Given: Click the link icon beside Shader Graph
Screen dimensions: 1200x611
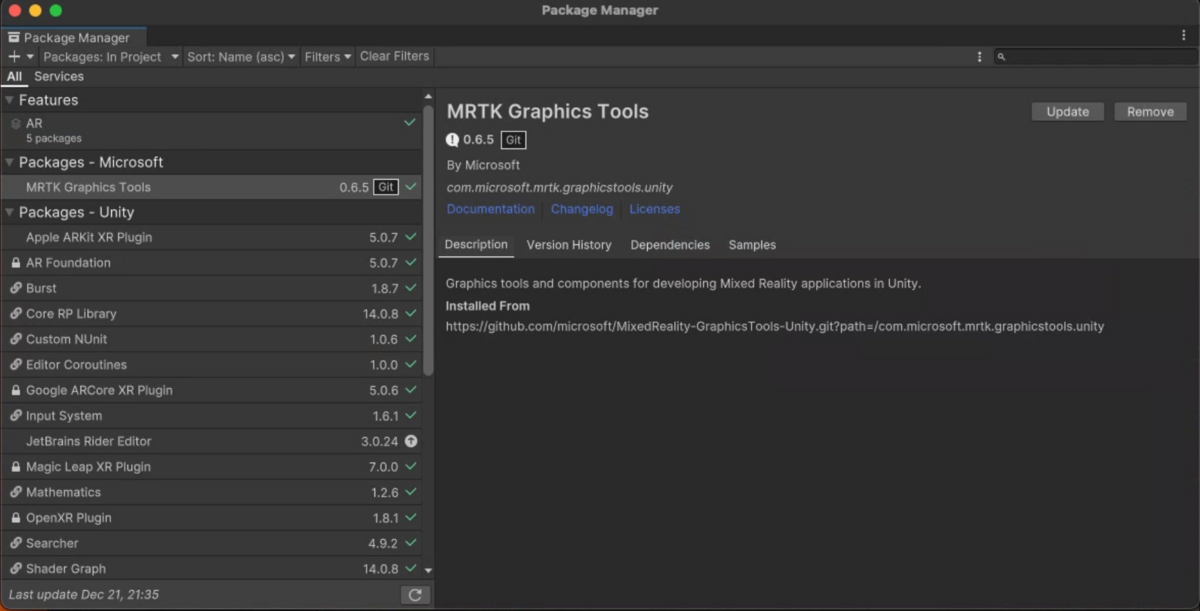Looking at the screenshot, I should (15, 569).
